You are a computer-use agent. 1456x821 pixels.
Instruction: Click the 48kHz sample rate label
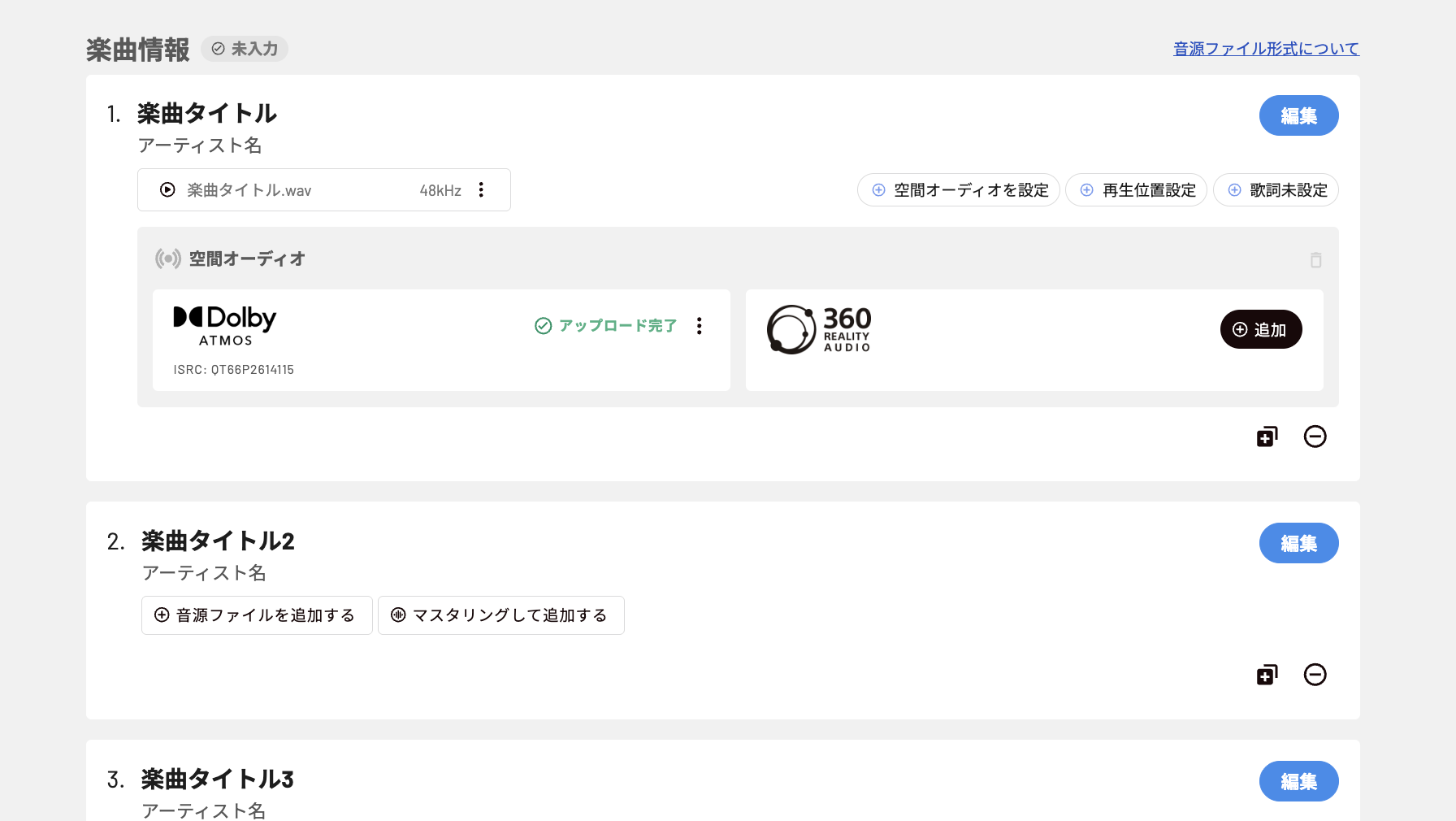point(440,190)
